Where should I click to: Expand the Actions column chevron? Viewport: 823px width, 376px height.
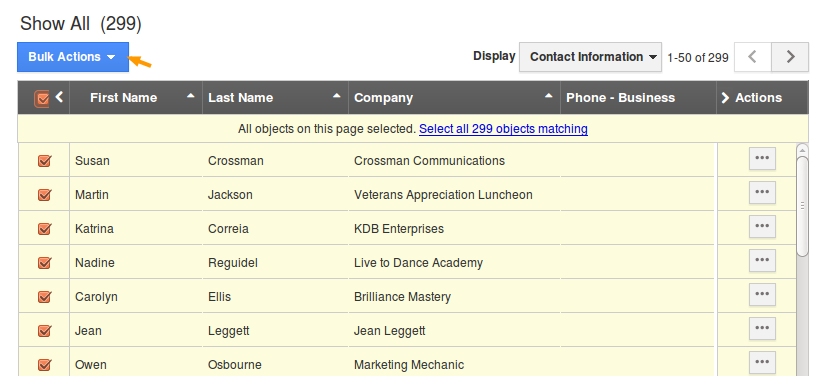(x=725, y=98)
